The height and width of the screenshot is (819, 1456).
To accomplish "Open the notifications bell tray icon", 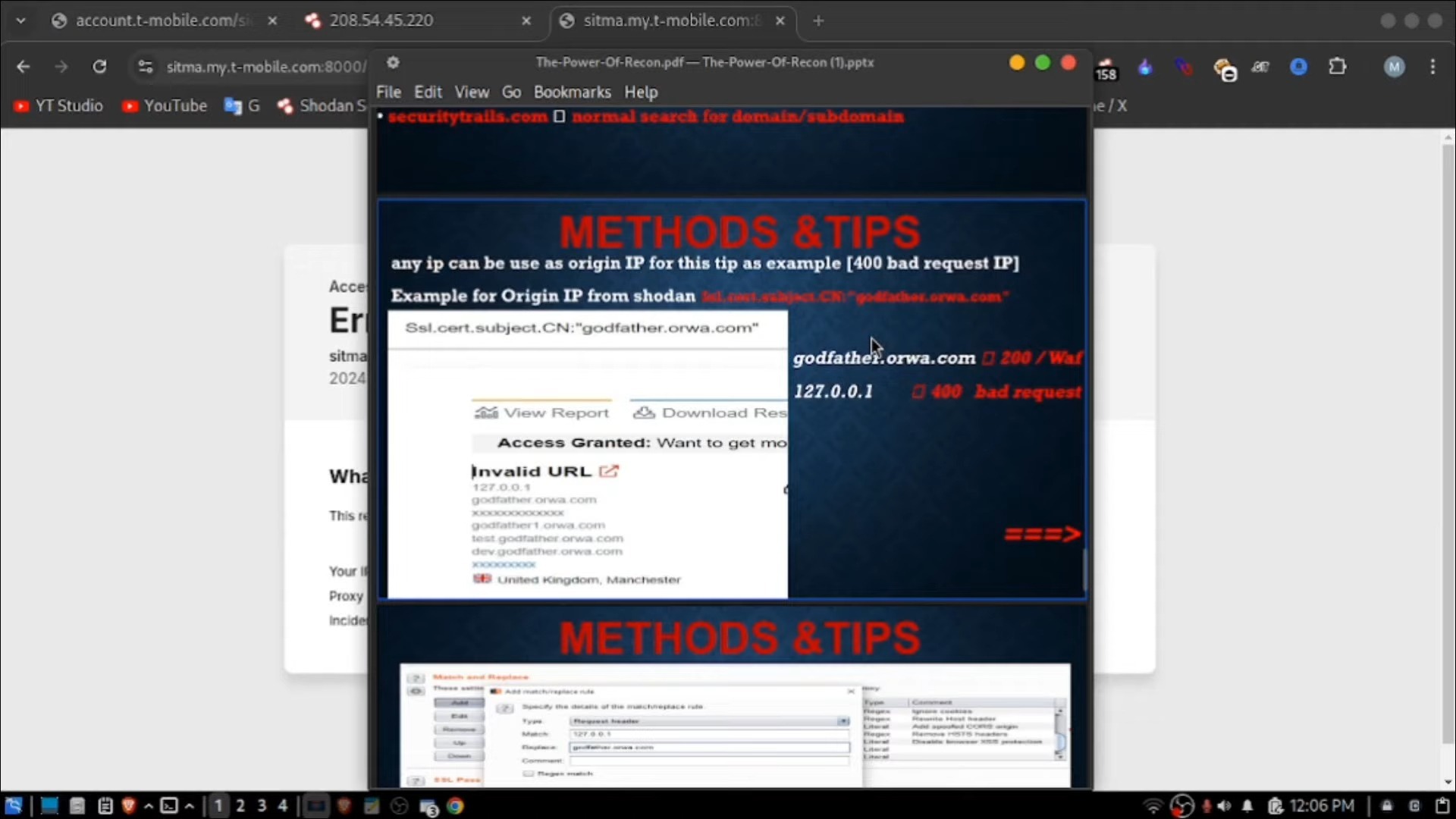I will tap(1247, 806).
